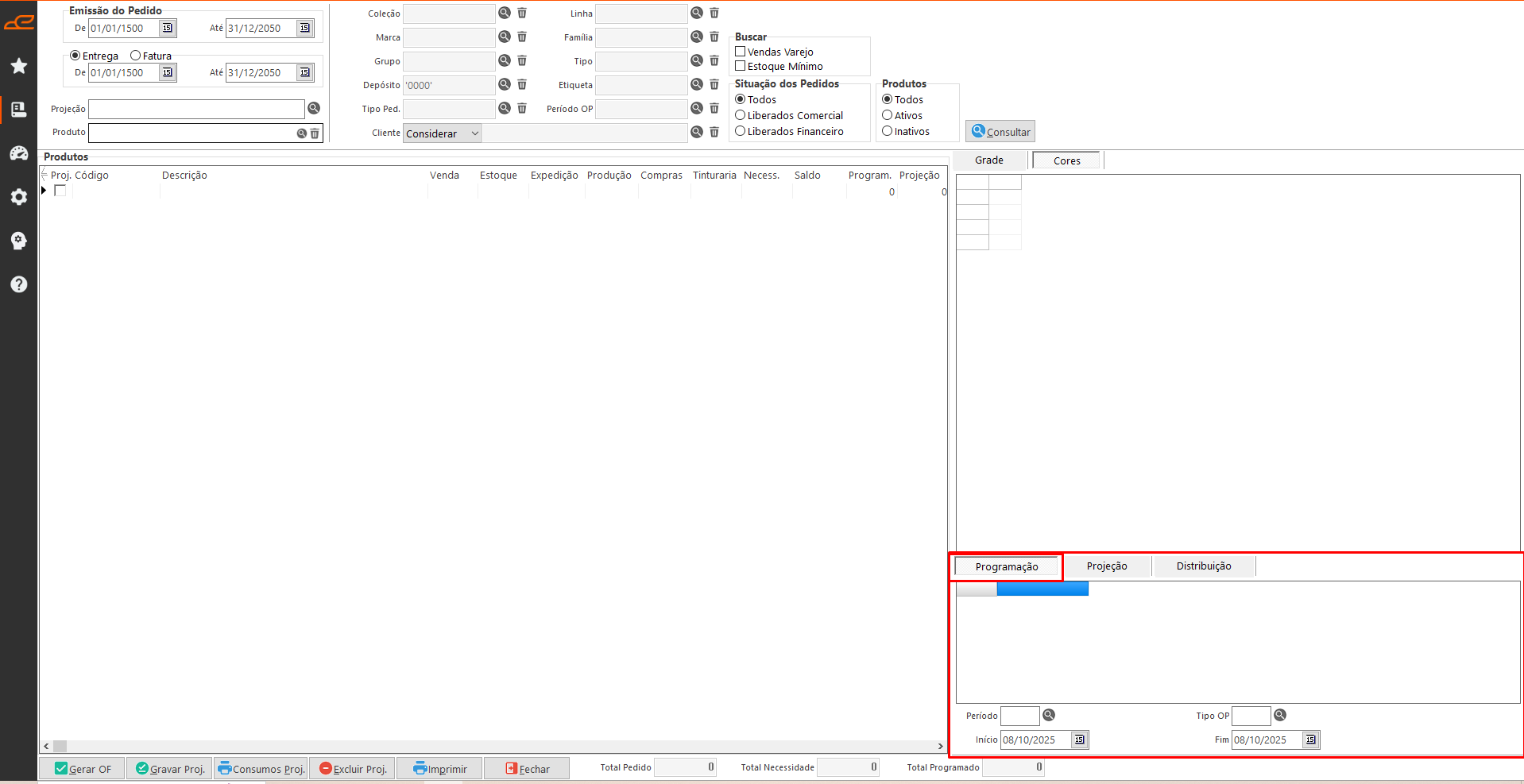Select the Fatura radio button
The height and width of the screenshot is (784, 1524).
point(136,56)
